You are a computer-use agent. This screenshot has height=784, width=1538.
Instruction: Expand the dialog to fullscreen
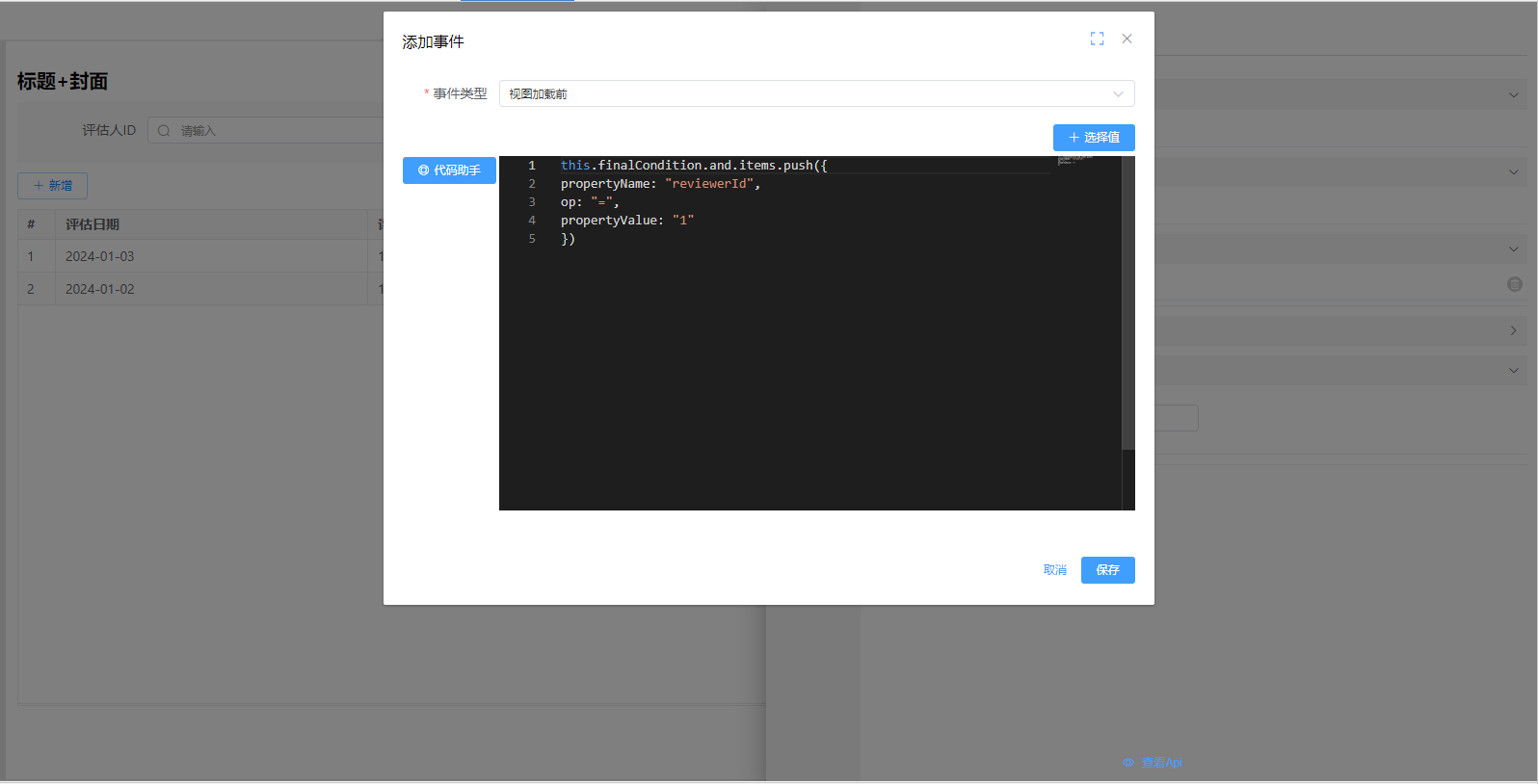[1097, 39]
